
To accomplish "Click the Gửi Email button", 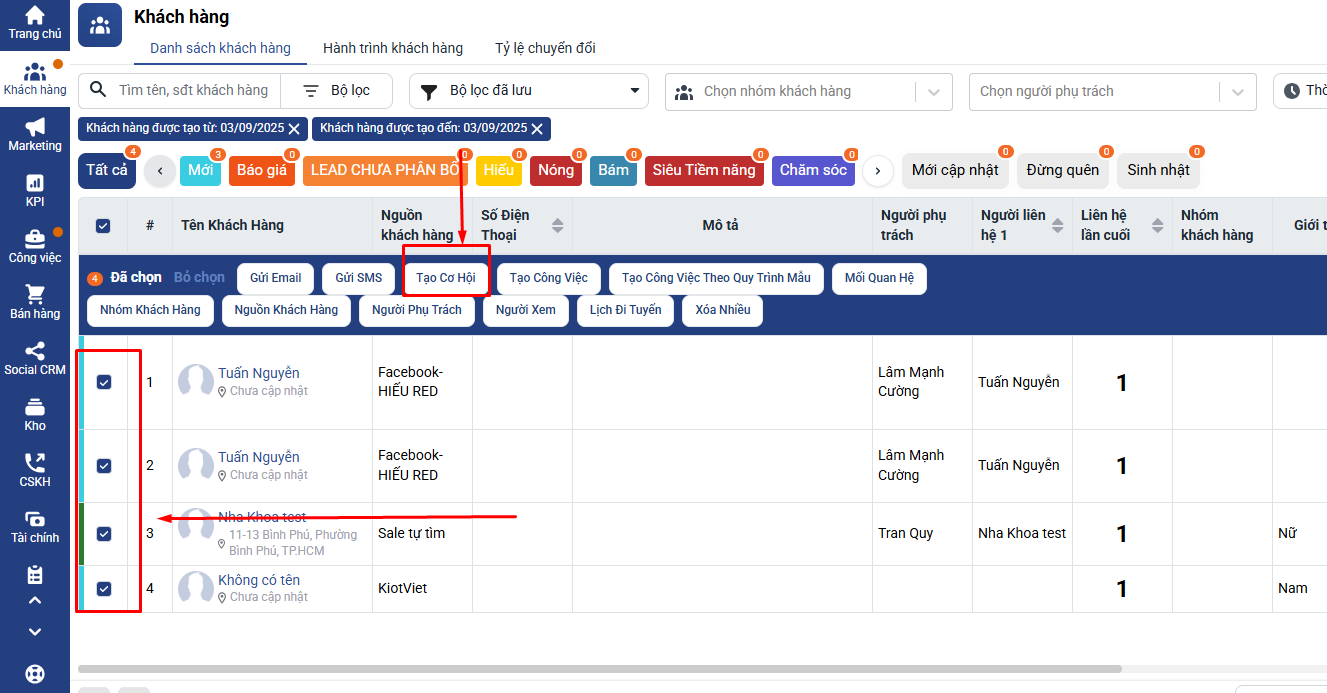I will click(275, 278).
